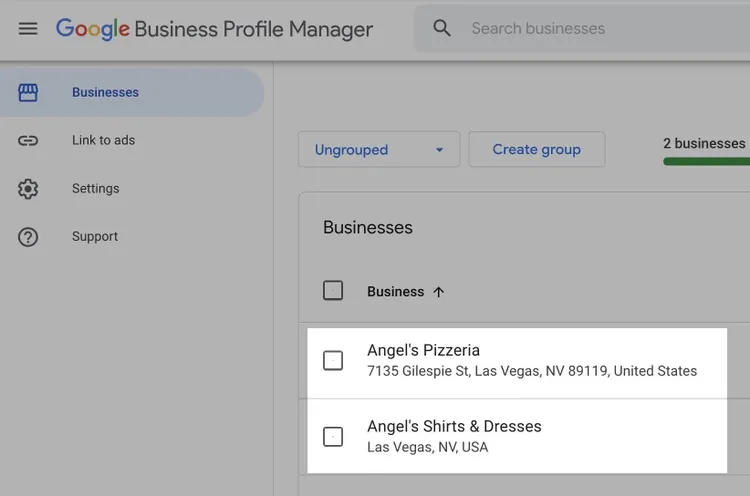
Task: Sort by the Business column header
Action: 396,292
